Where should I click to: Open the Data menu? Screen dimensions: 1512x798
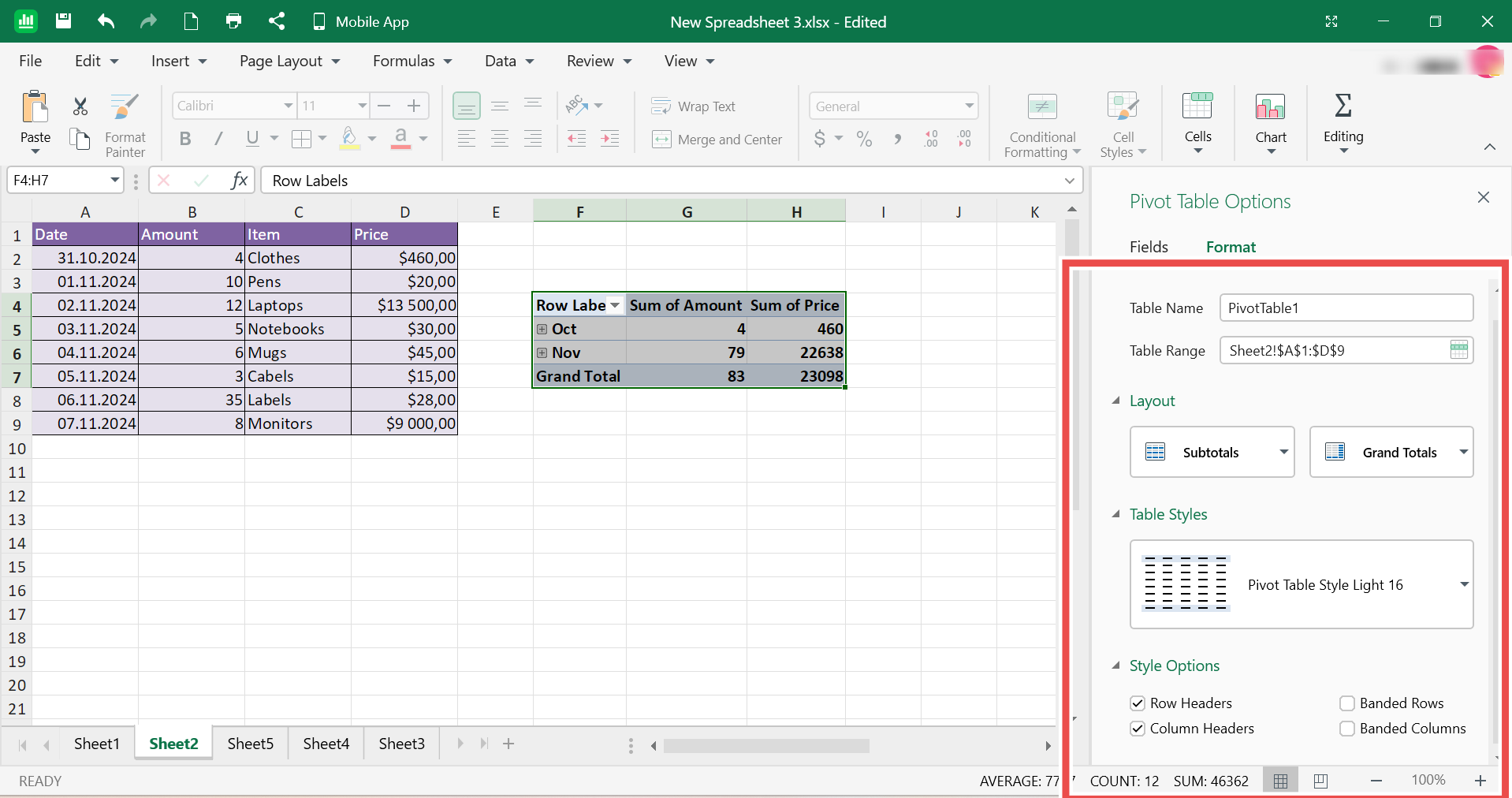click(509, 61)
